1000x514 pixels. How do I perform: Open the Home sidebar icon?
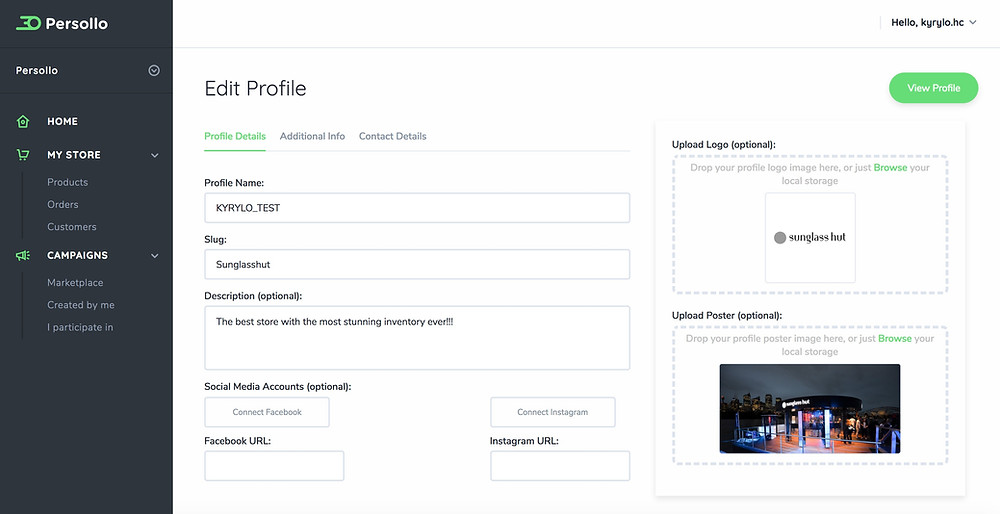pyautogui.click(x=23, y=121)
